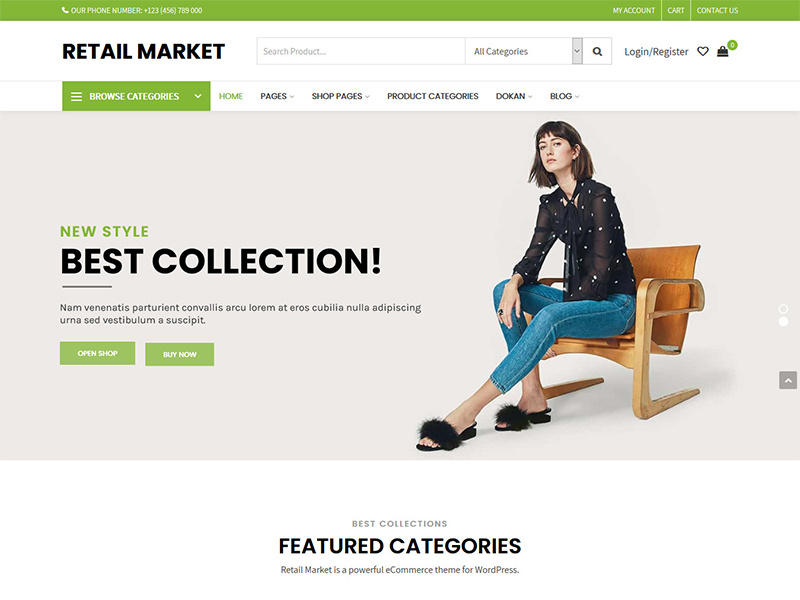This screenshot has height=600, width=800.
Task: Open the All Categories dropdown
Action: point(523,52)
